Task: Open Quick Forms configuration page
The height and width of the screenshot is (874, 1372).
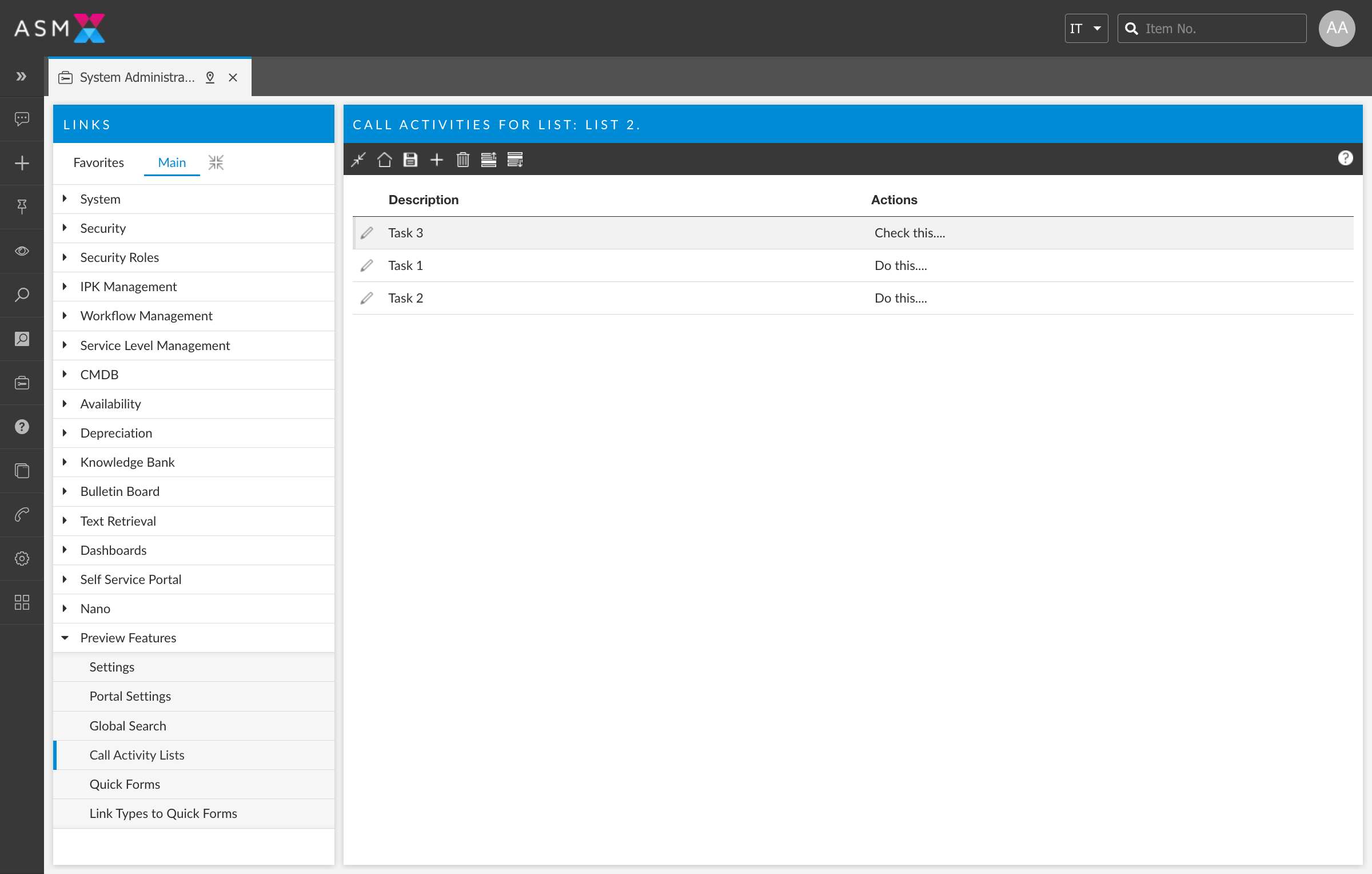Action: pyautogui.click(x=125, y=784)
